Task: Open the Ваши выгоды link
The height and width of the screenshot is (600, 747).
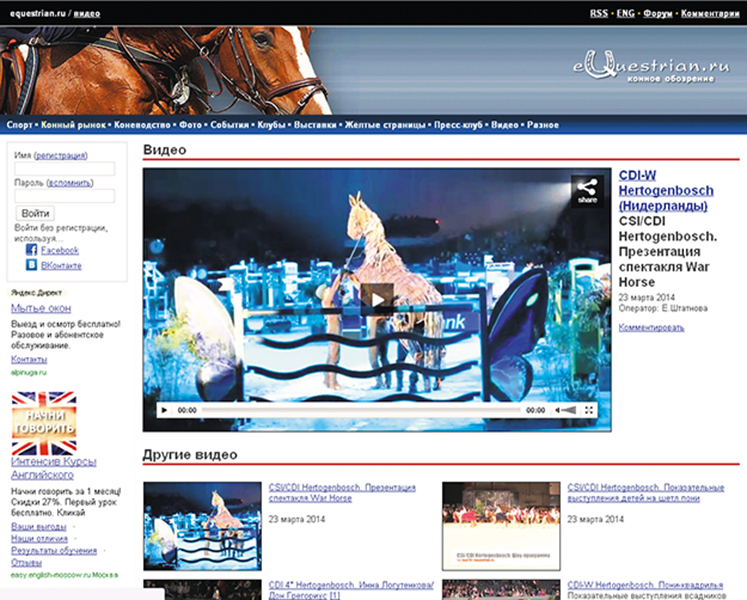Action: (x=39, y=527)
